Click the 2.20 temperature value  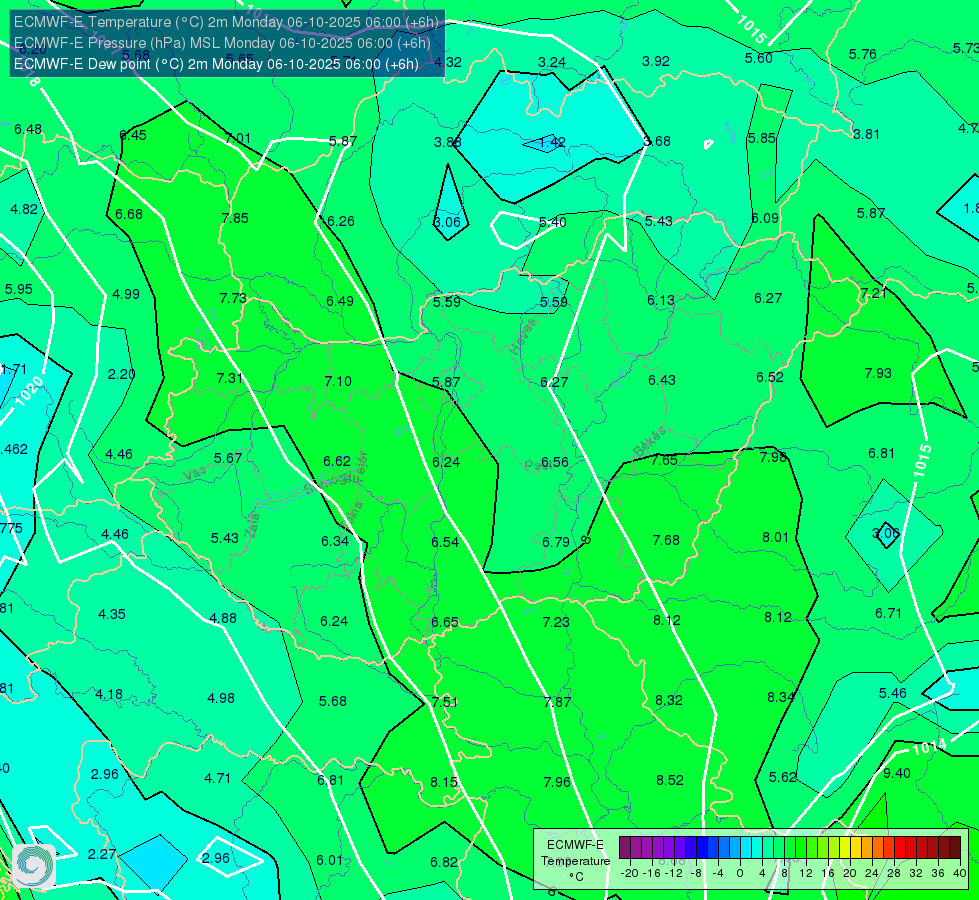(121, 374)
